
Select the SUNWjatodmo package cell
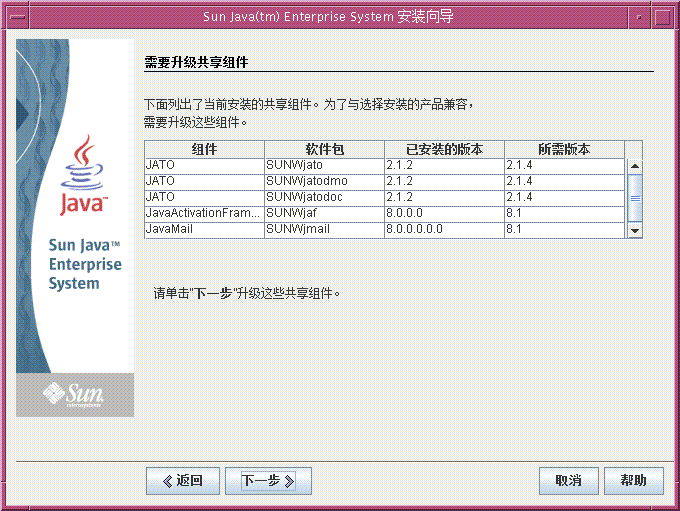324,182
